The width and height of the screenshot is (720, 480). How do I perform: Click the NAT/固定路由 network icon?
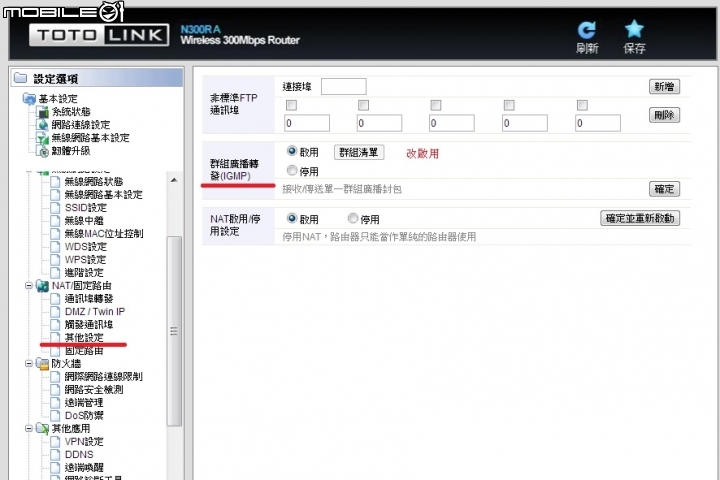click(x=43, y=286)
